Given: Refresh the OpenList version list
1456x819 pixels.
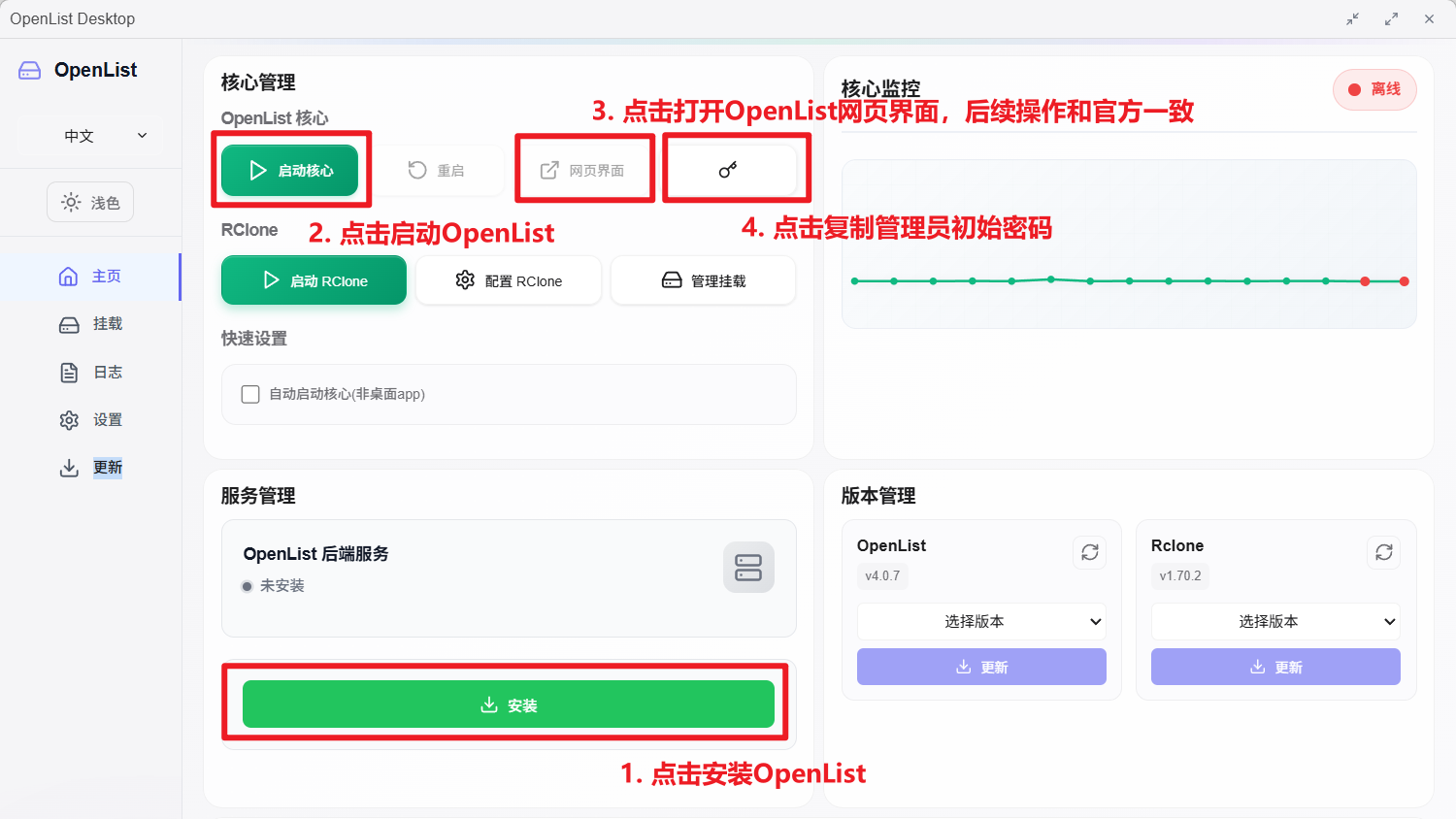Looking at the screenshot, I should click(x=1090, y=552).
